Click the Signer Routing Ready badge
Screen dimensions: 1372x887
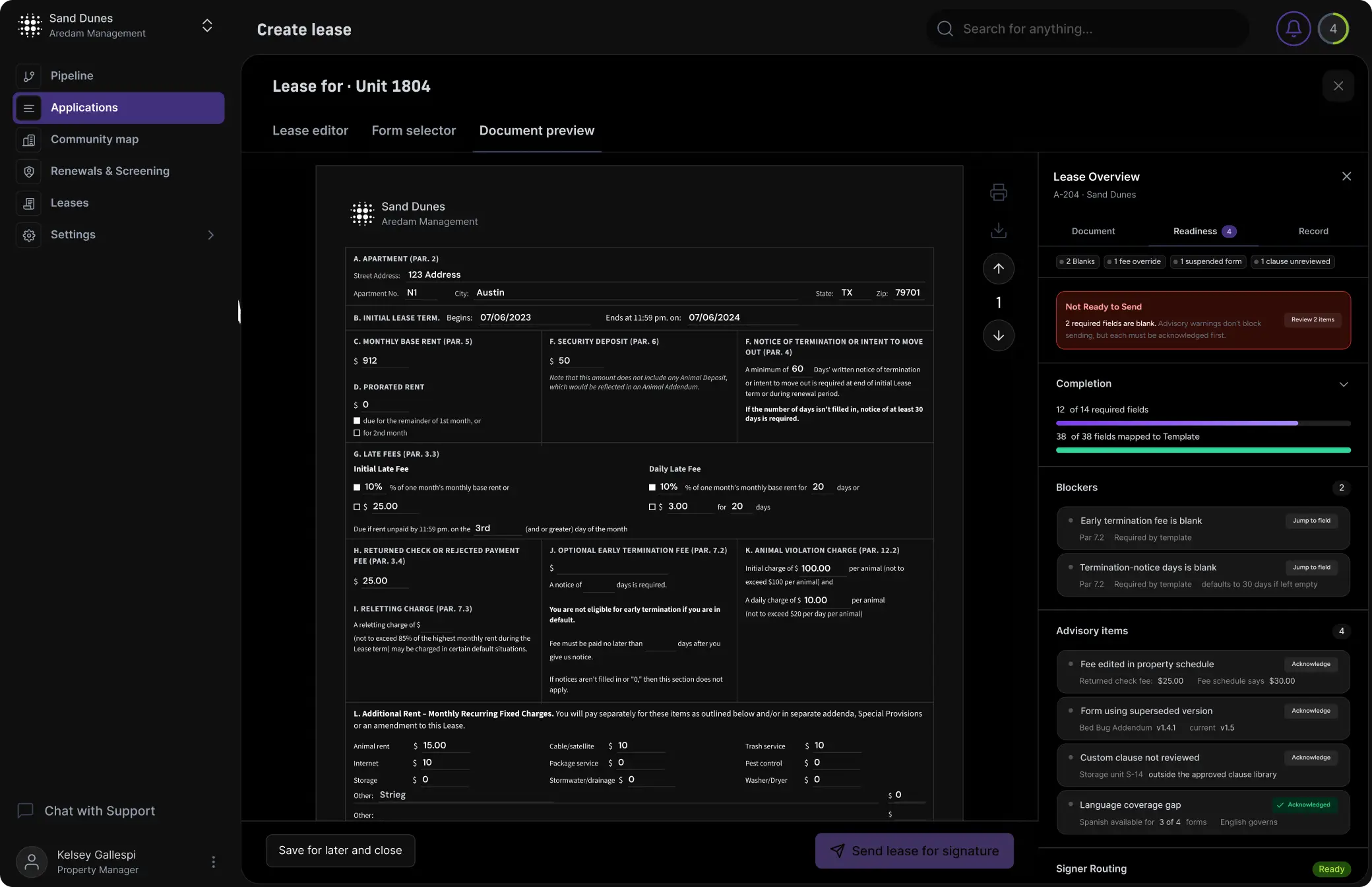coord(1331,869)
